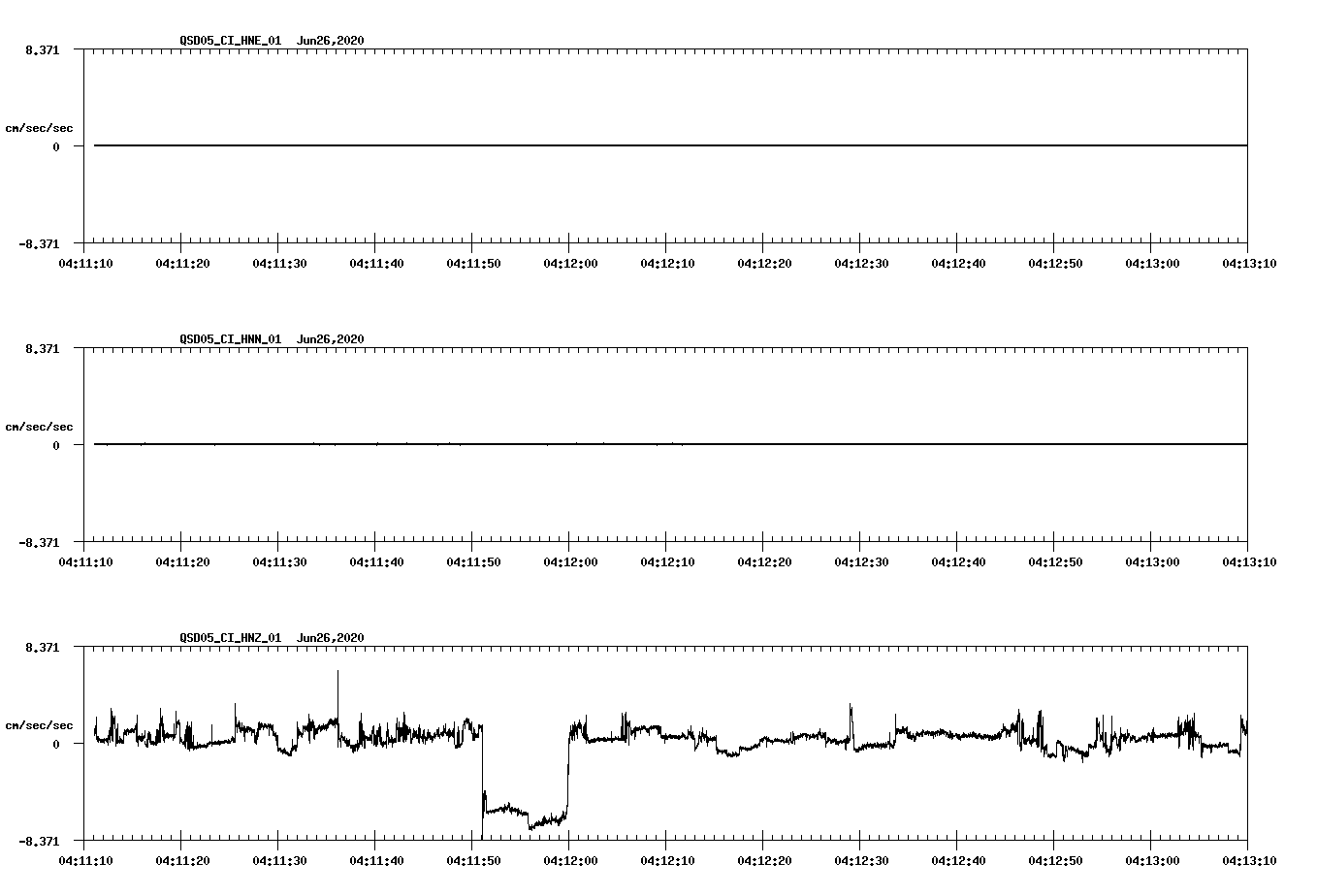
Task: Click time label 04:13:10 under HNE plot
Action: click(1249, 263)
